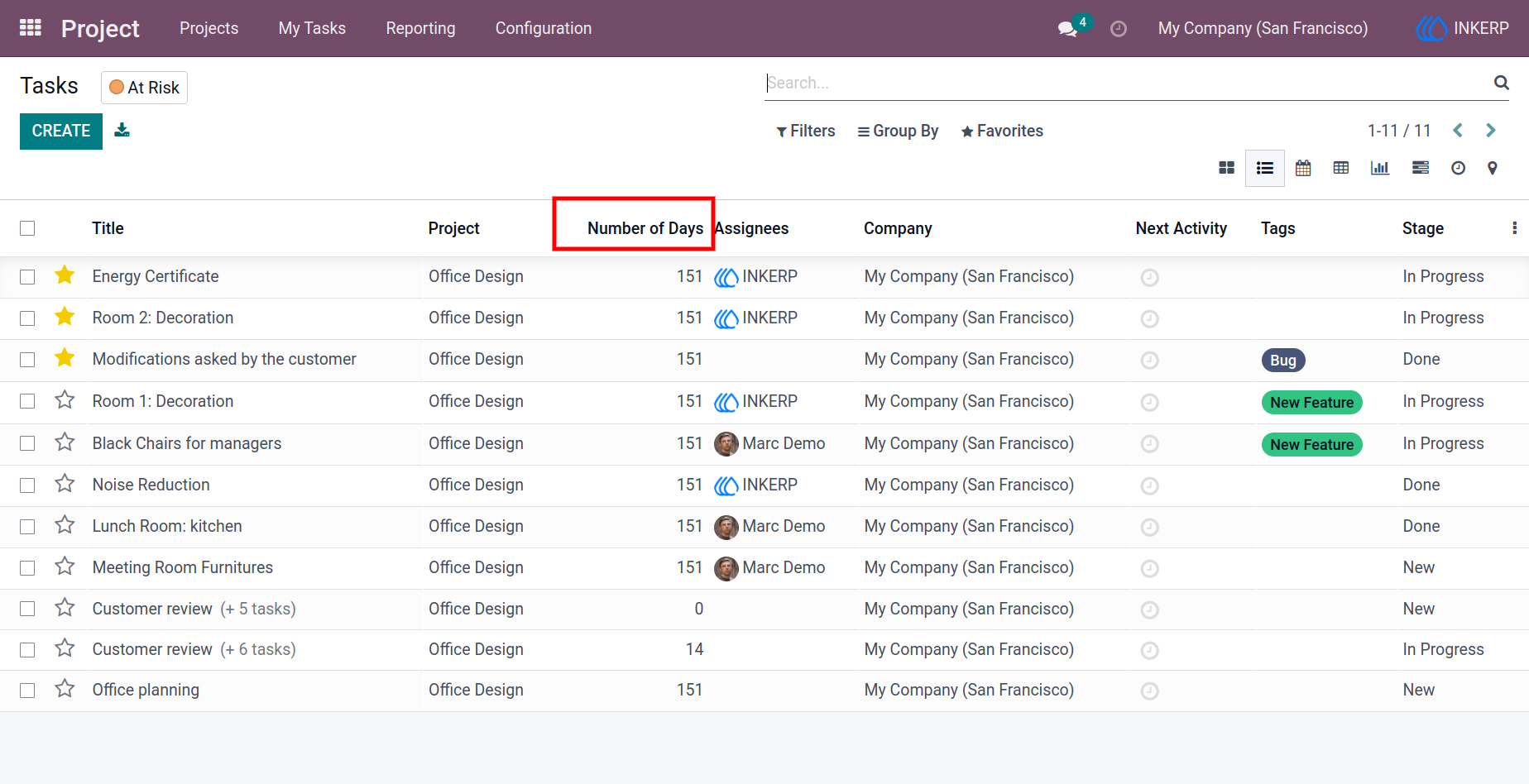Open the INKERP user menu

coord(1463,28)
